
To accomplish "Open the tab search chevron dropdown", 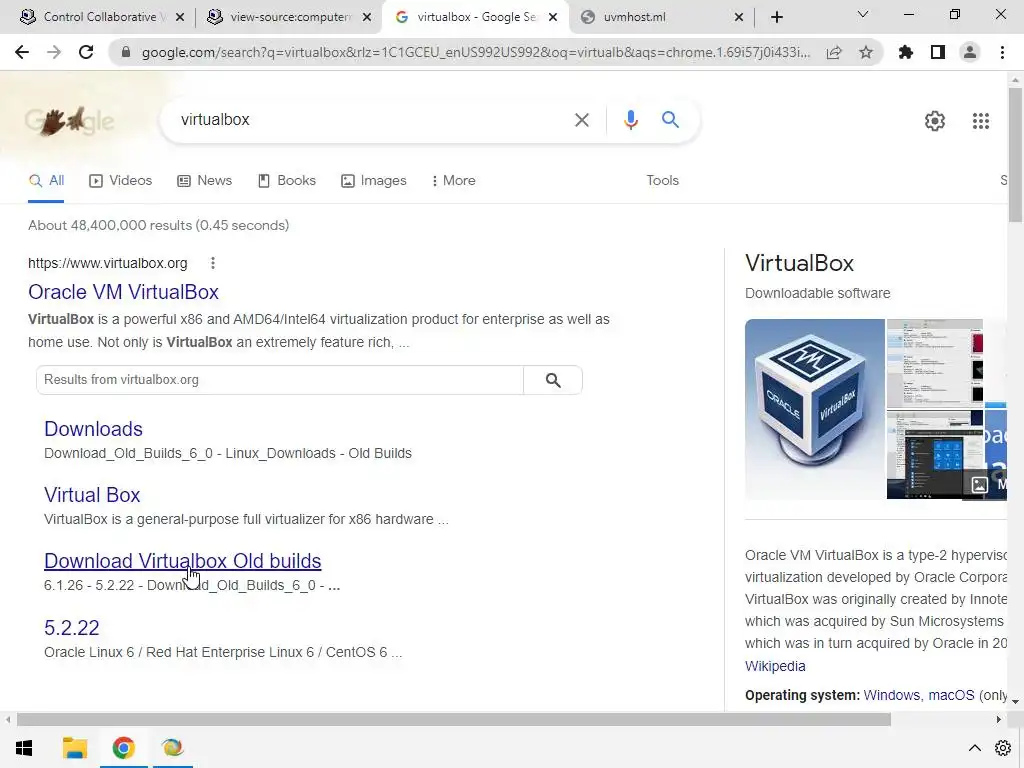I will coord(863,14).
